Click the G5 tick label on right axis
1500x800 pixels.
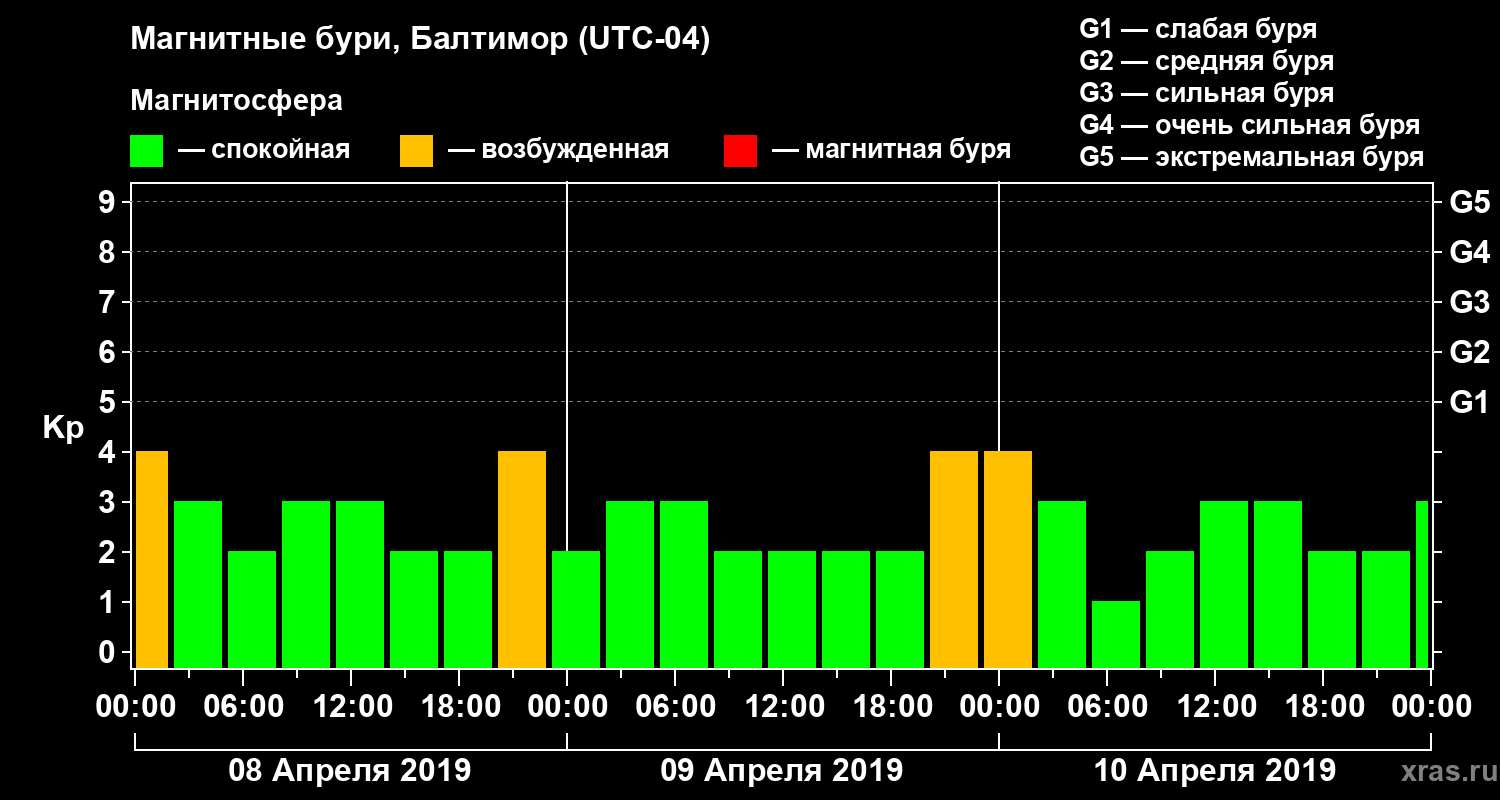point(1470,203)
